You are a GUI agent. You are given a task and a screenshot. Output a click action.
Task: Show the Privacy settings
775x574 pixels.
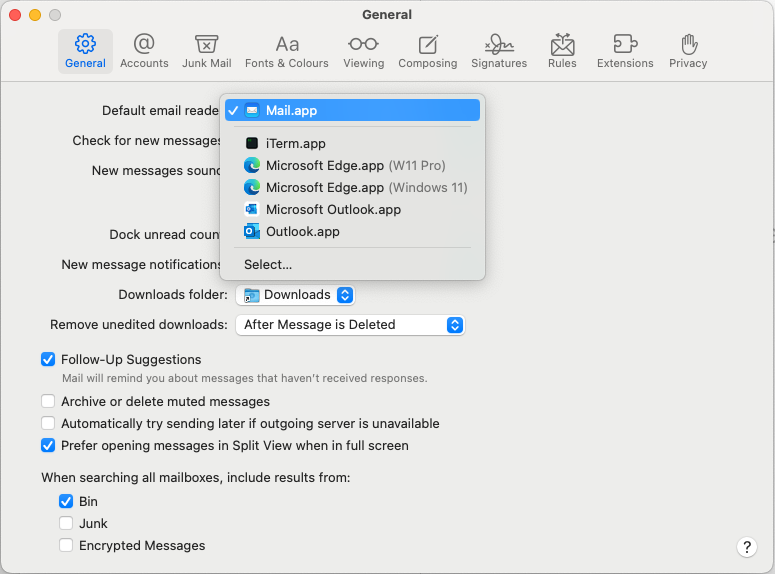pos(688,51)
